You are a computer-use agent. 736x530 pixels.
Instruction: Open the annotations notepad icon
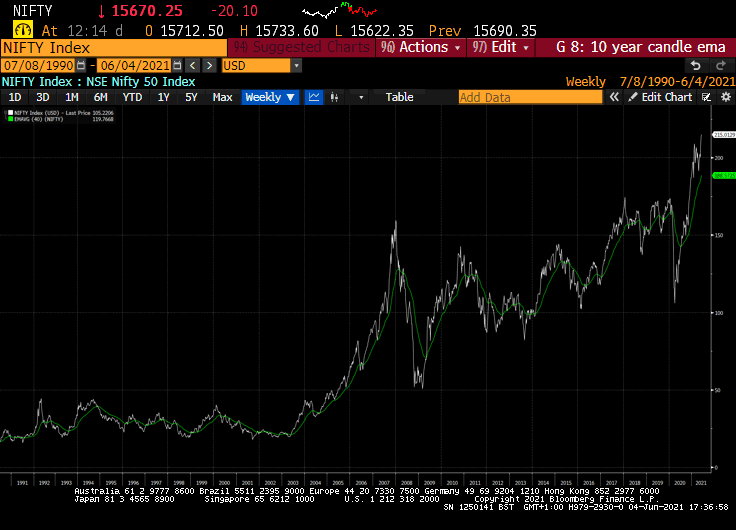click(706, 97)
